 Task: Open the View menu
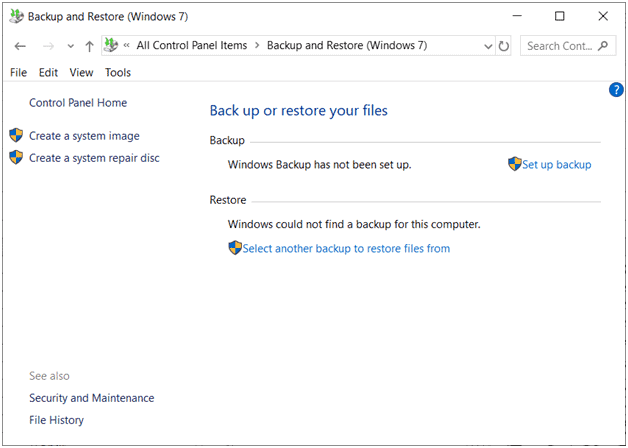(x=81, y=72)
